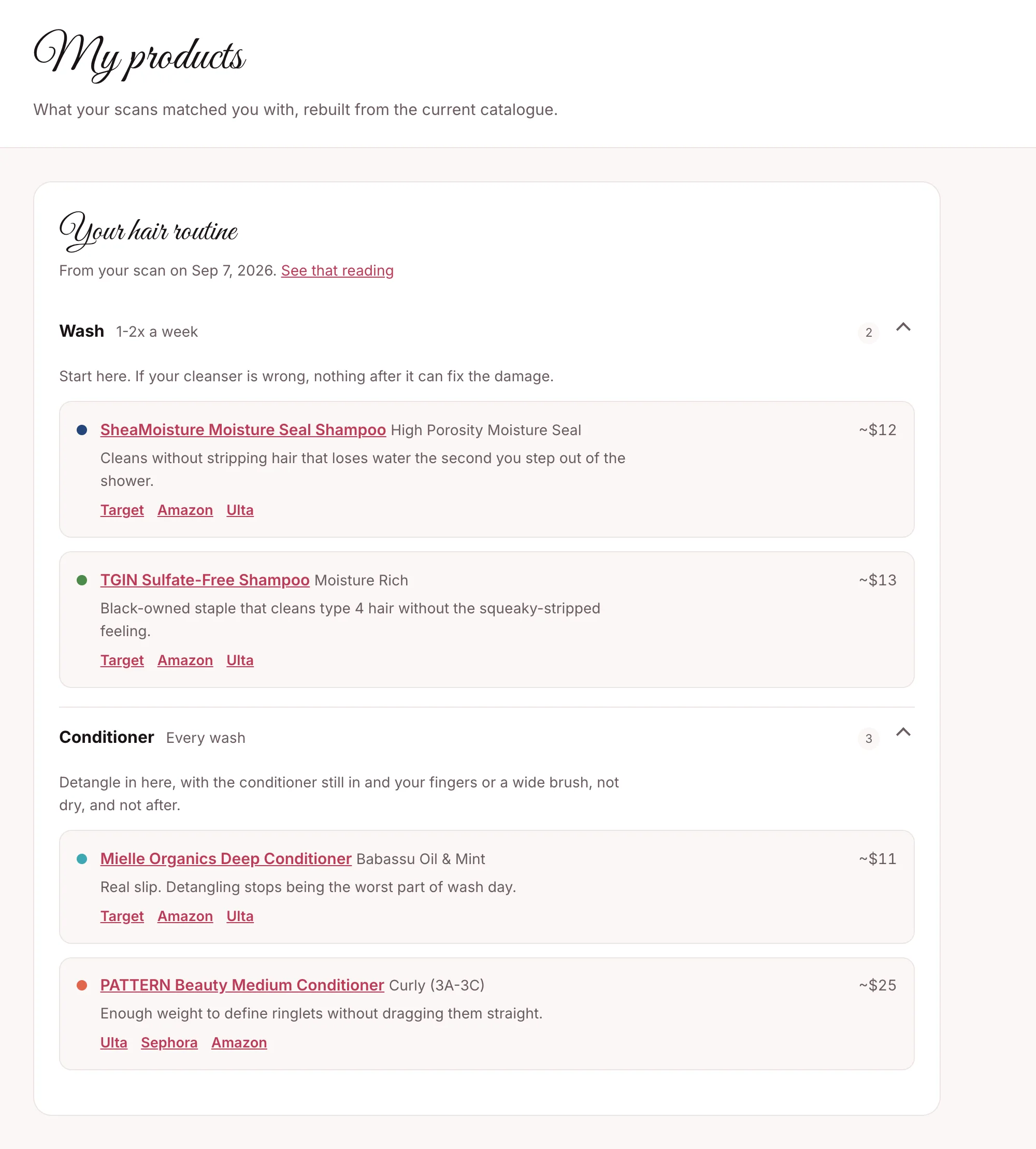Click the teal dot beside Mielle conditioner
The height and width of the screenshot is (1149, 1036).
point(82,858)
